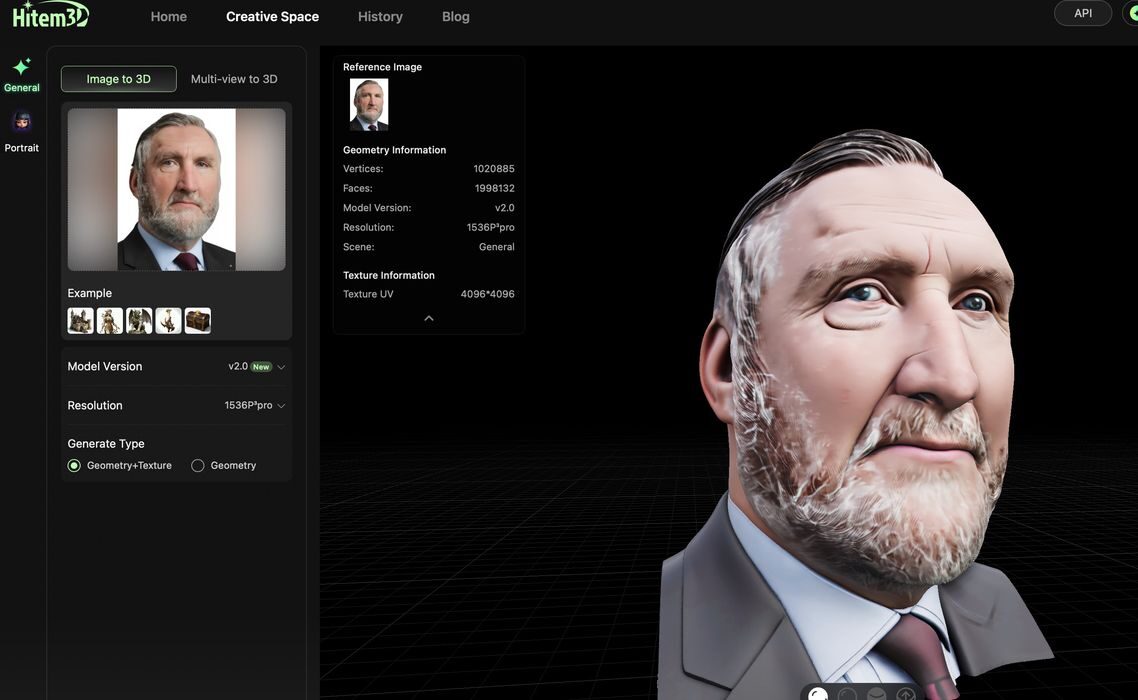
Task: Open the Resolution dropdown
Action: [x=254, y=406]
